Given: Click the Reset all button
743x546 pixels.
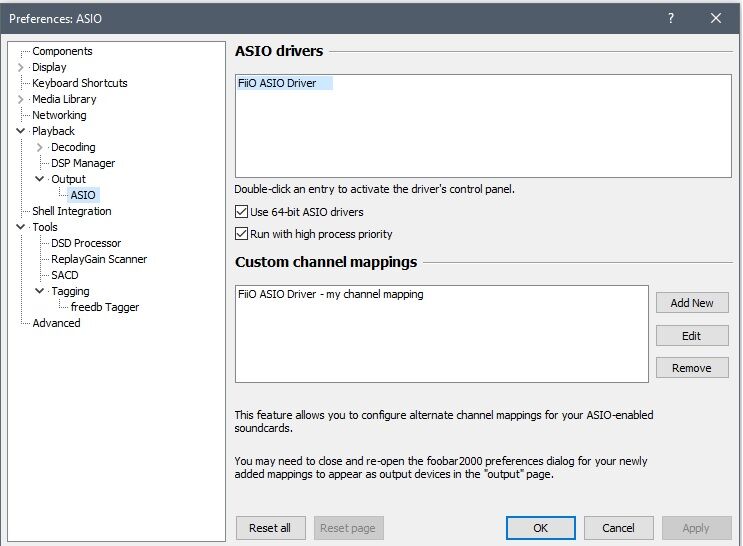Looking at the screenshot, I should [x=271, y=528].
